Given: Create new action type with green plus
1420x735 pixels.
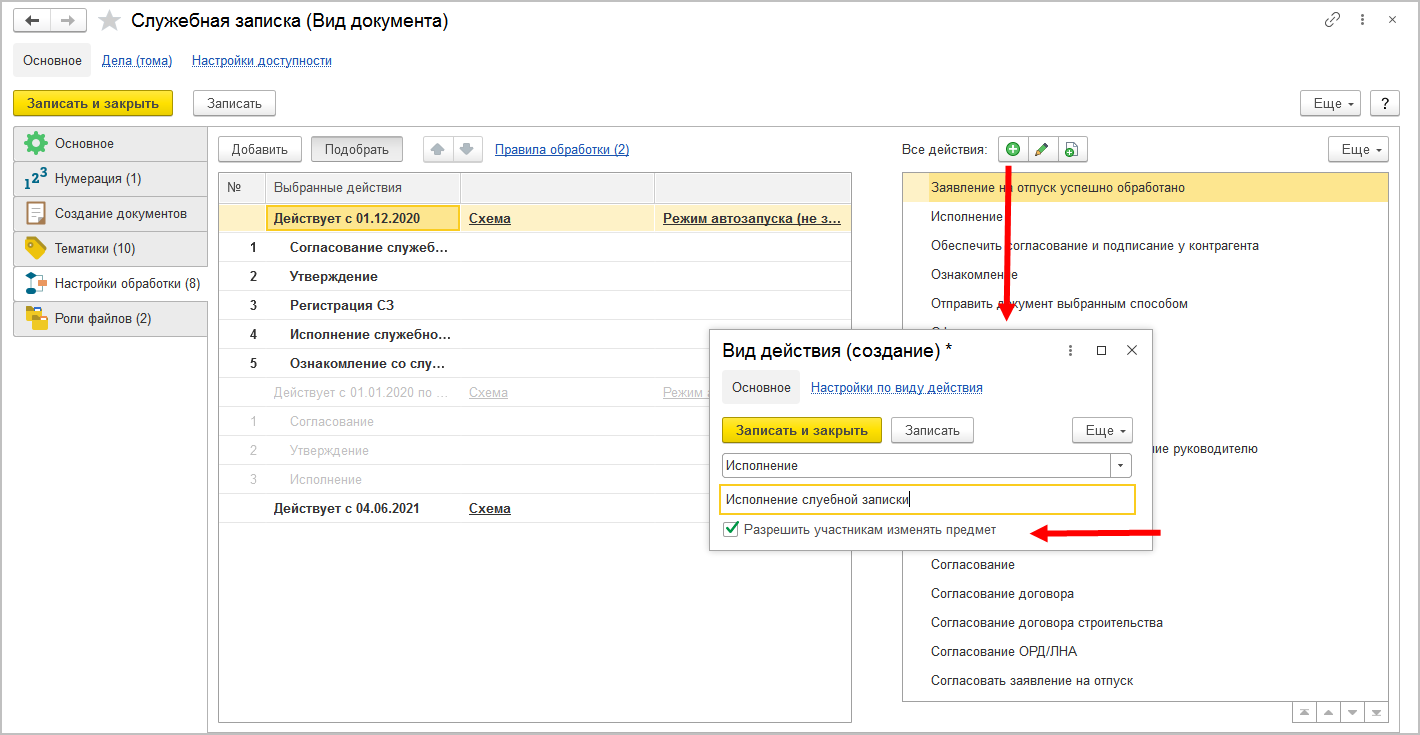Looking at the screenshot, I should 1013,150.
